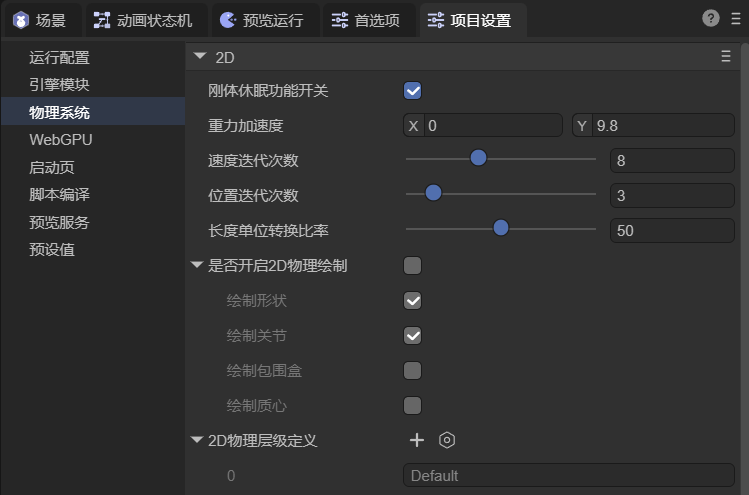Open the top-right more options menu
Screen dimensions: 749x495
[x=734, y=18]
